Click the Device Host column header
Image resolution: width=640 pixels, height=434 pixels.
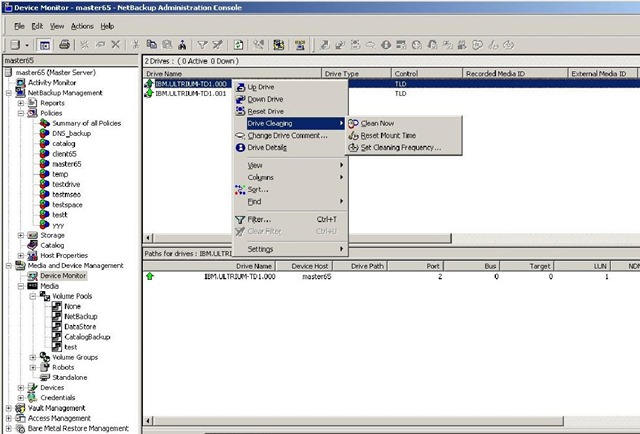304,266
